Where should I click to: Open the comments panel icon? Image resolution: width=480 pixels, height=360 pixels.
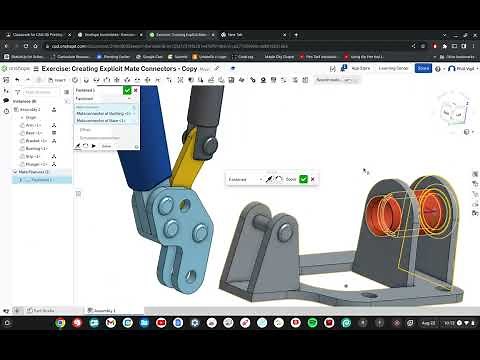tap(6, 101)
